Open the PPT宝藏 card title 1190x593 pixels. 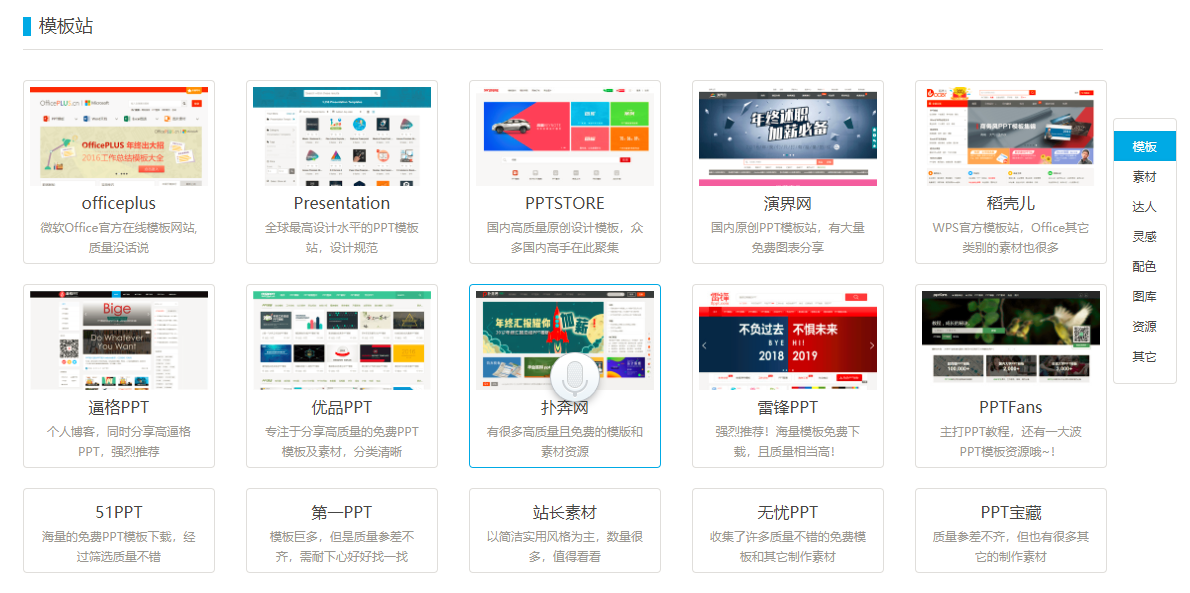(x=1011, y=512)
